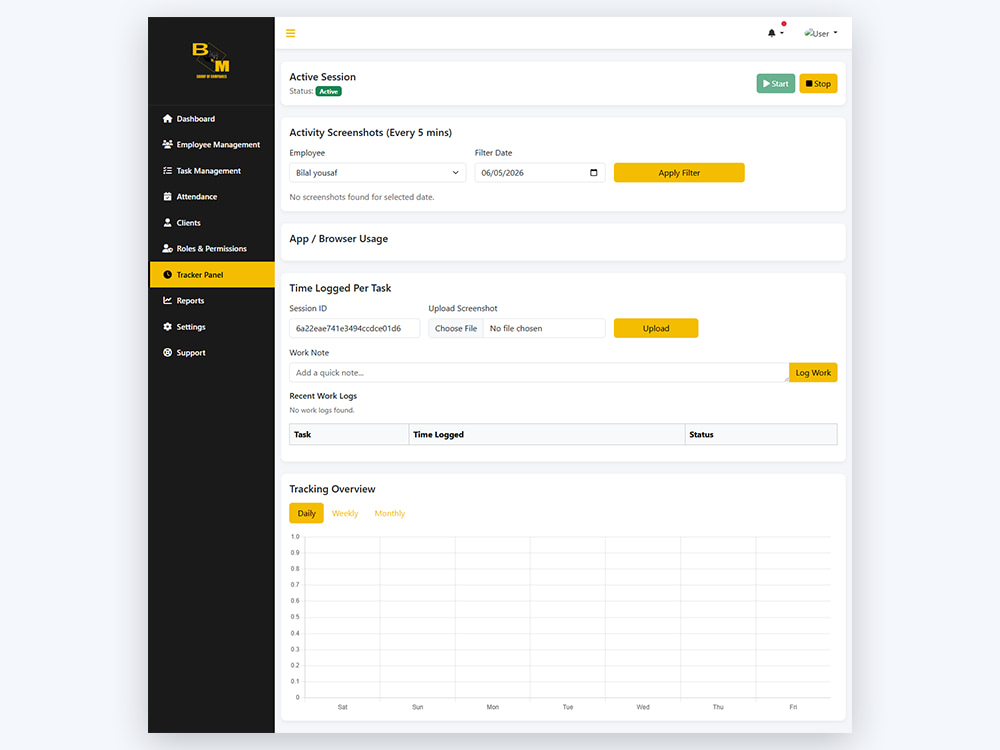This screenshot has height=750, width=1000.
Task: Switch to Monthly overview tab
Action: (x=390, y=513)
